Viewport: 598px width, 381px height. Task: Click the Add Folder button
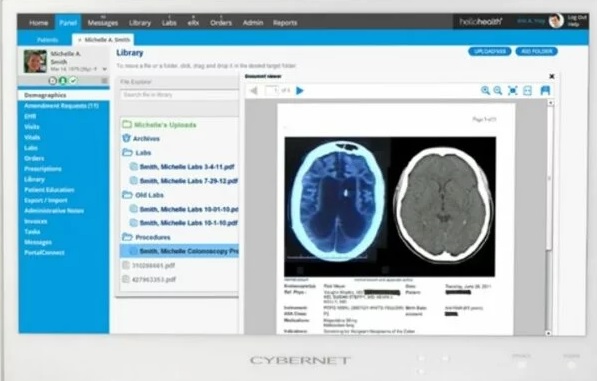click(x=537, y=51)
